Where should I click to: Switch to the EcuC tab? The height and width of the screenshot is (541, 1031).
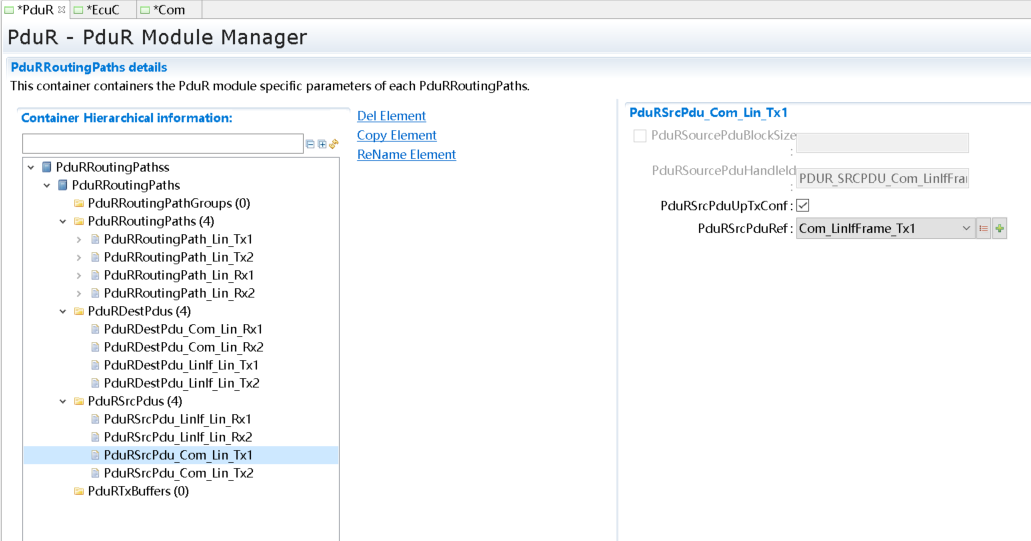click(102, 10)
